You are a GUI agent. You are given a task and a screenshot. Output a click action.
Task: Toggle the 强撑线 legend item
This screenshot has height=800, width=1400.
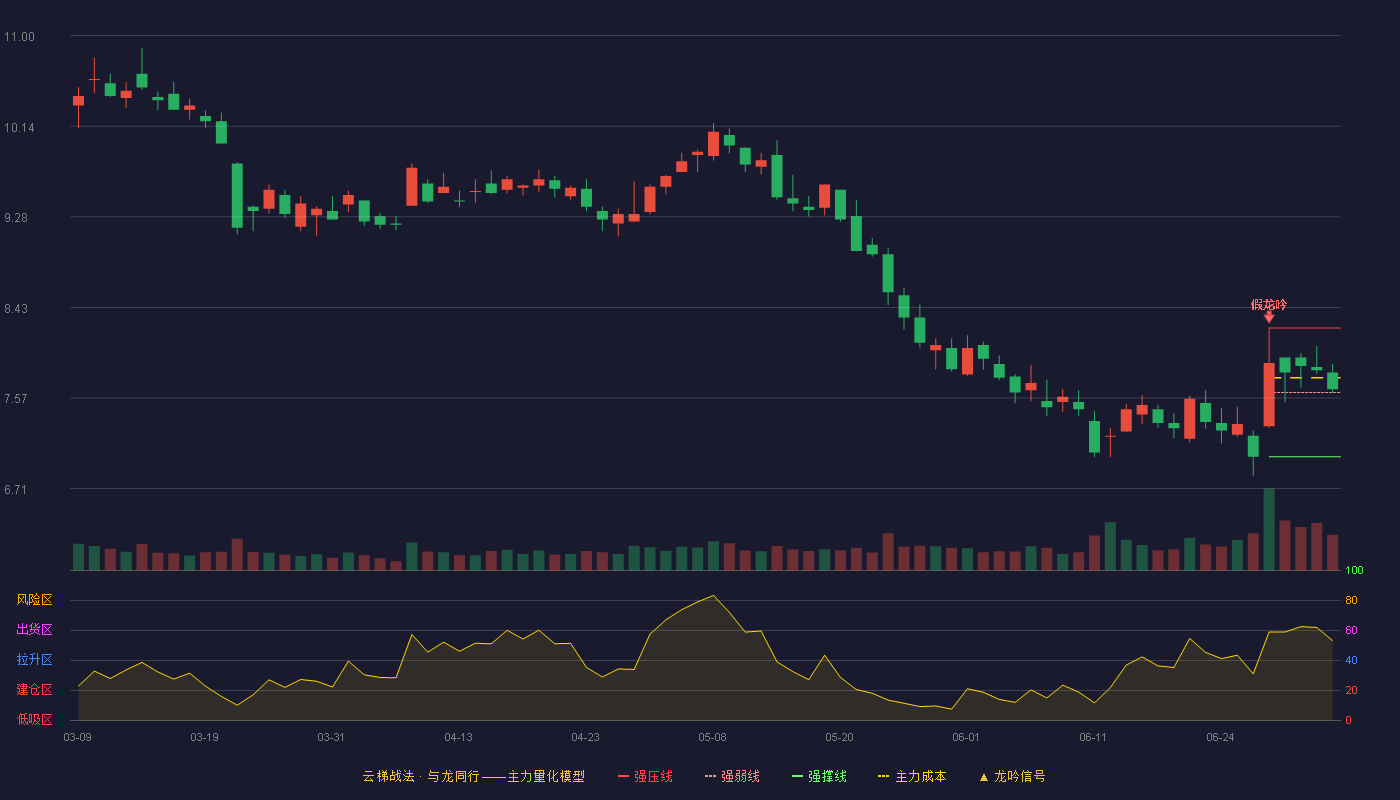tap(819, 776)
